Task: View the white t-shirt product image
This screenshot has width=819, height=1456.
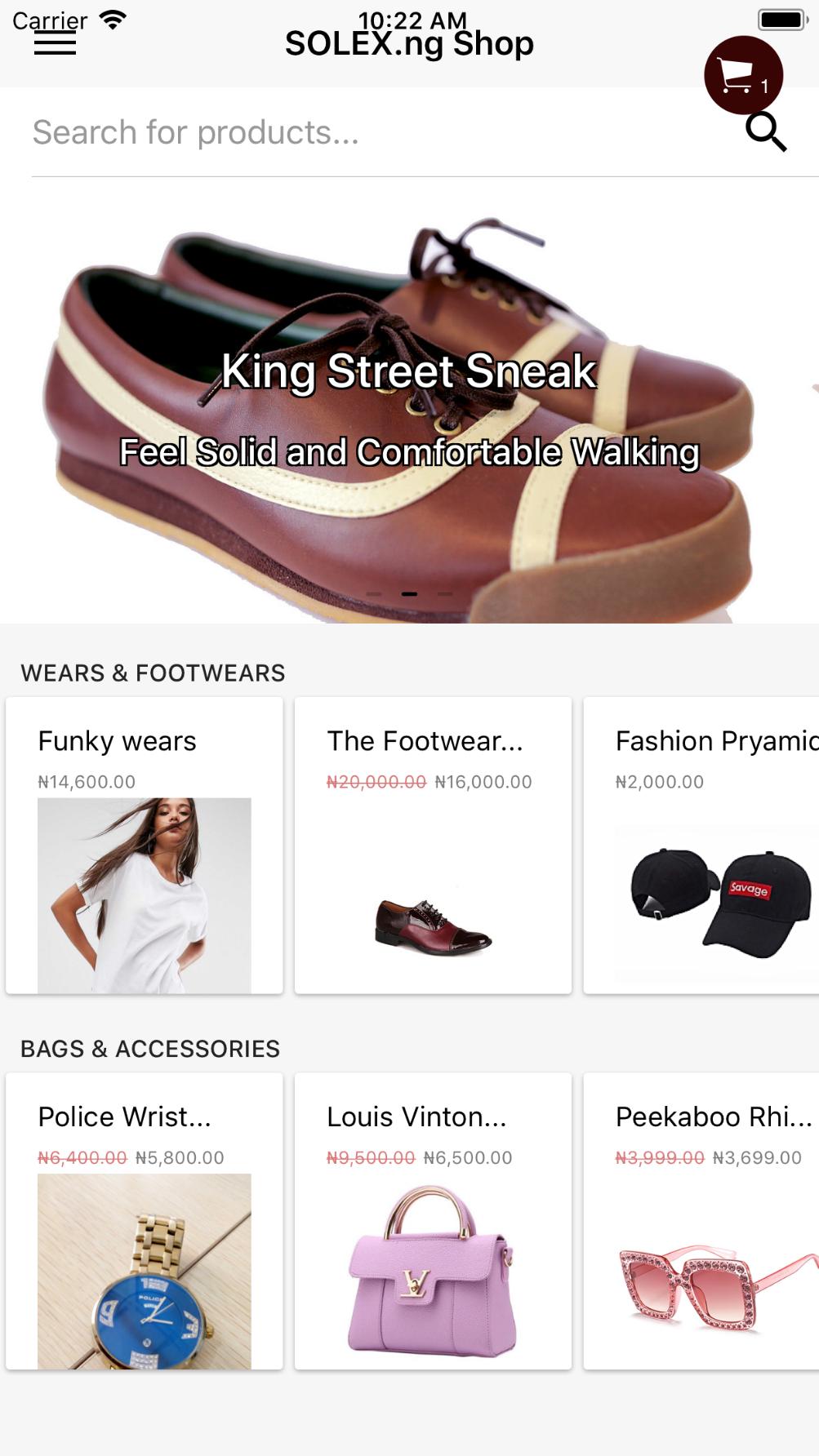Action: (x=145, y=895)
